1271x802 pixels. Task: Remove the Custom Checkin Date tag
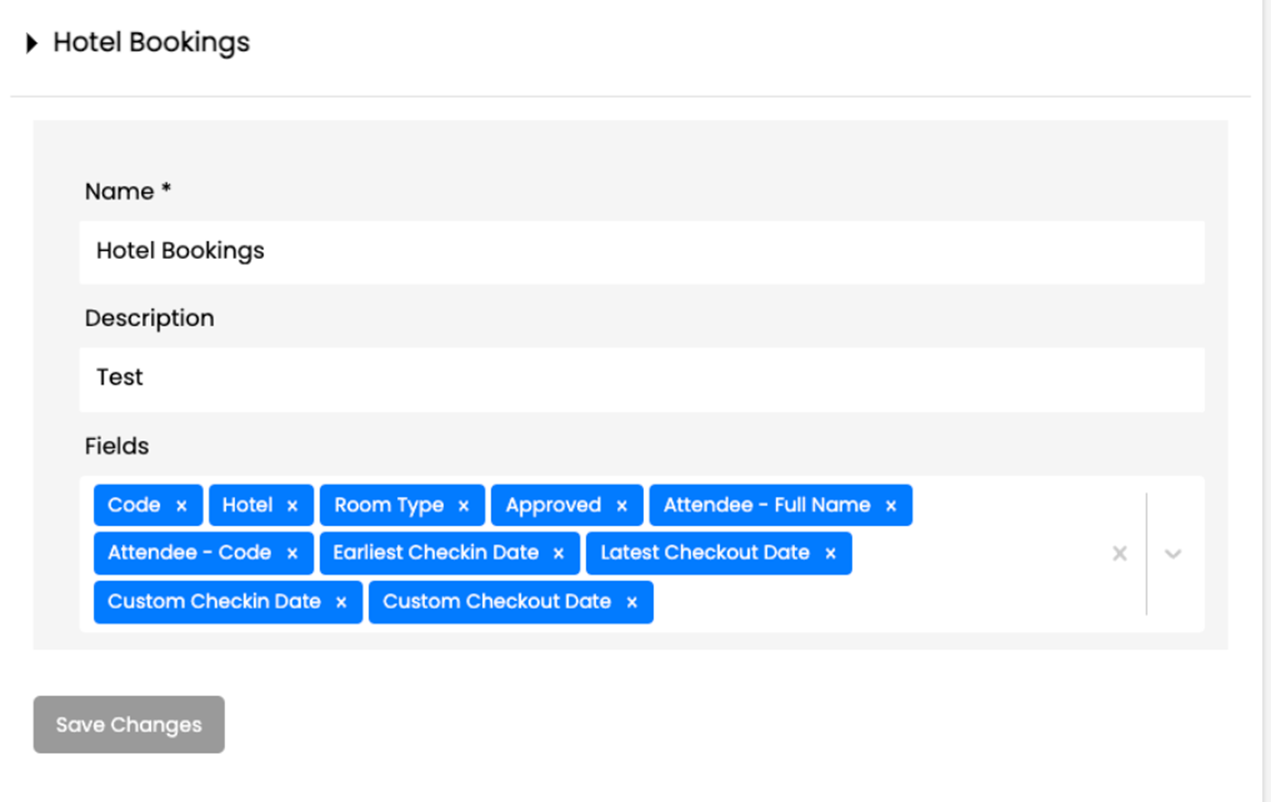(341, 602)
